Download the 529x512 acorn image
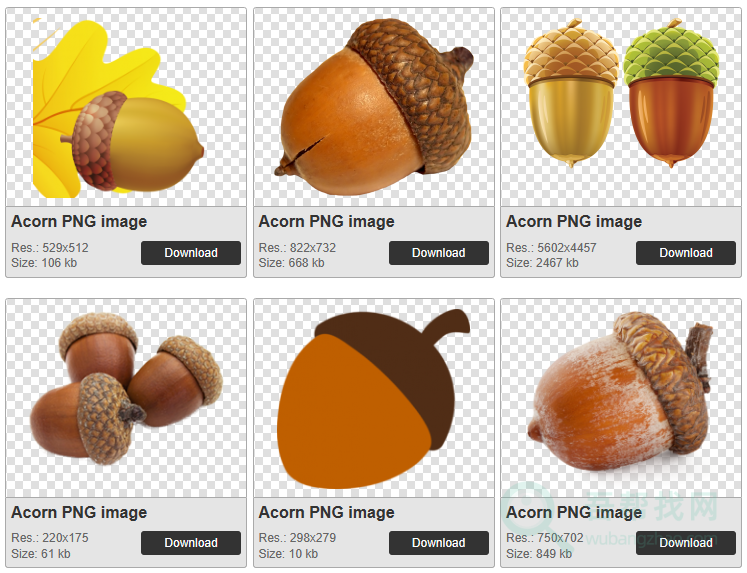The width and height of the screenshot is (747, 573). click(191, 253)
